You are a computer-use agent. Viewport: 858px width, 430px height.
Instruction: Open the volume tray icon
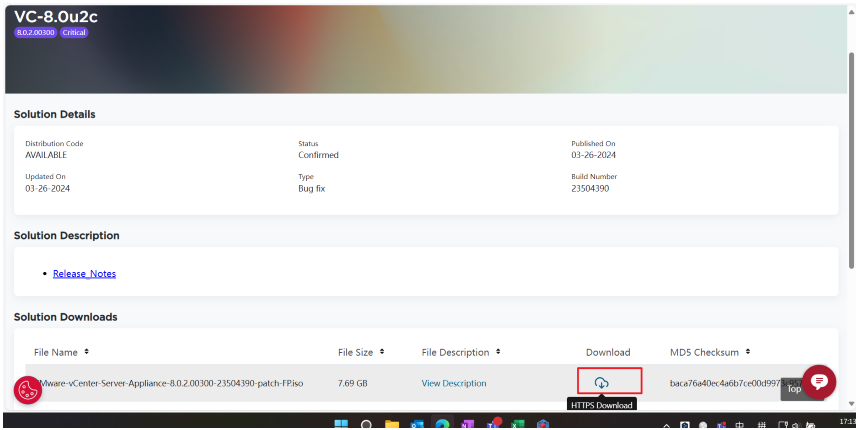click(x=797, y=426)
